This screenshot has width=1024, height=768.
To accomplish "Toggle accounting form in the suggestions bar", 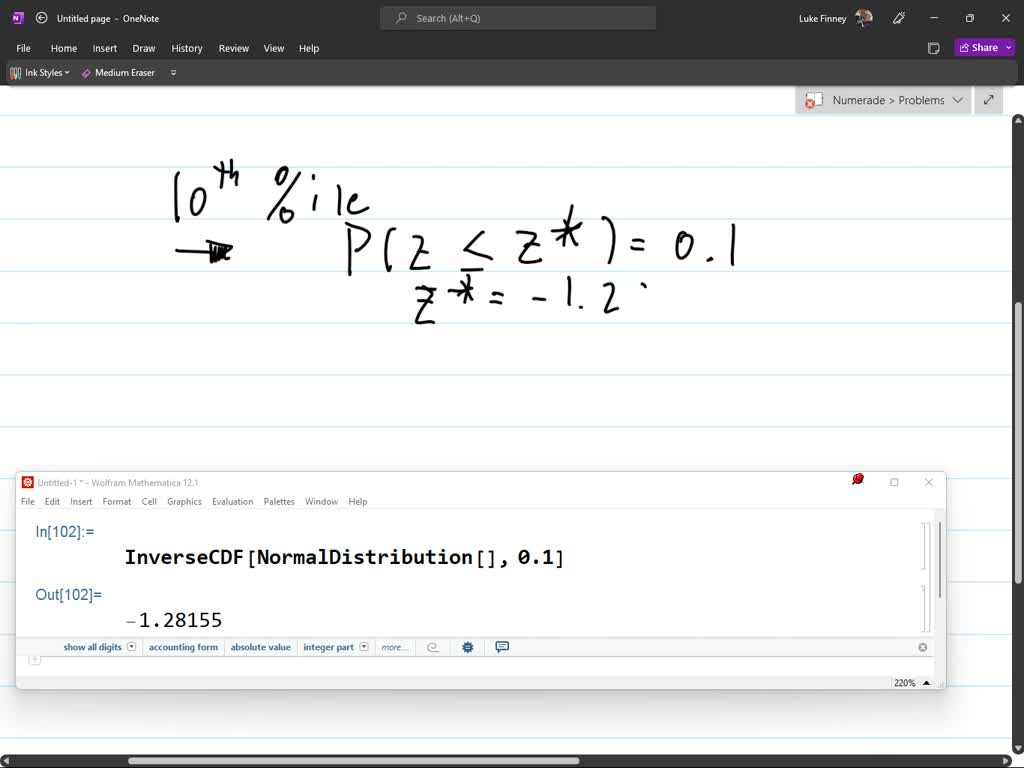I will coord(183,647).
